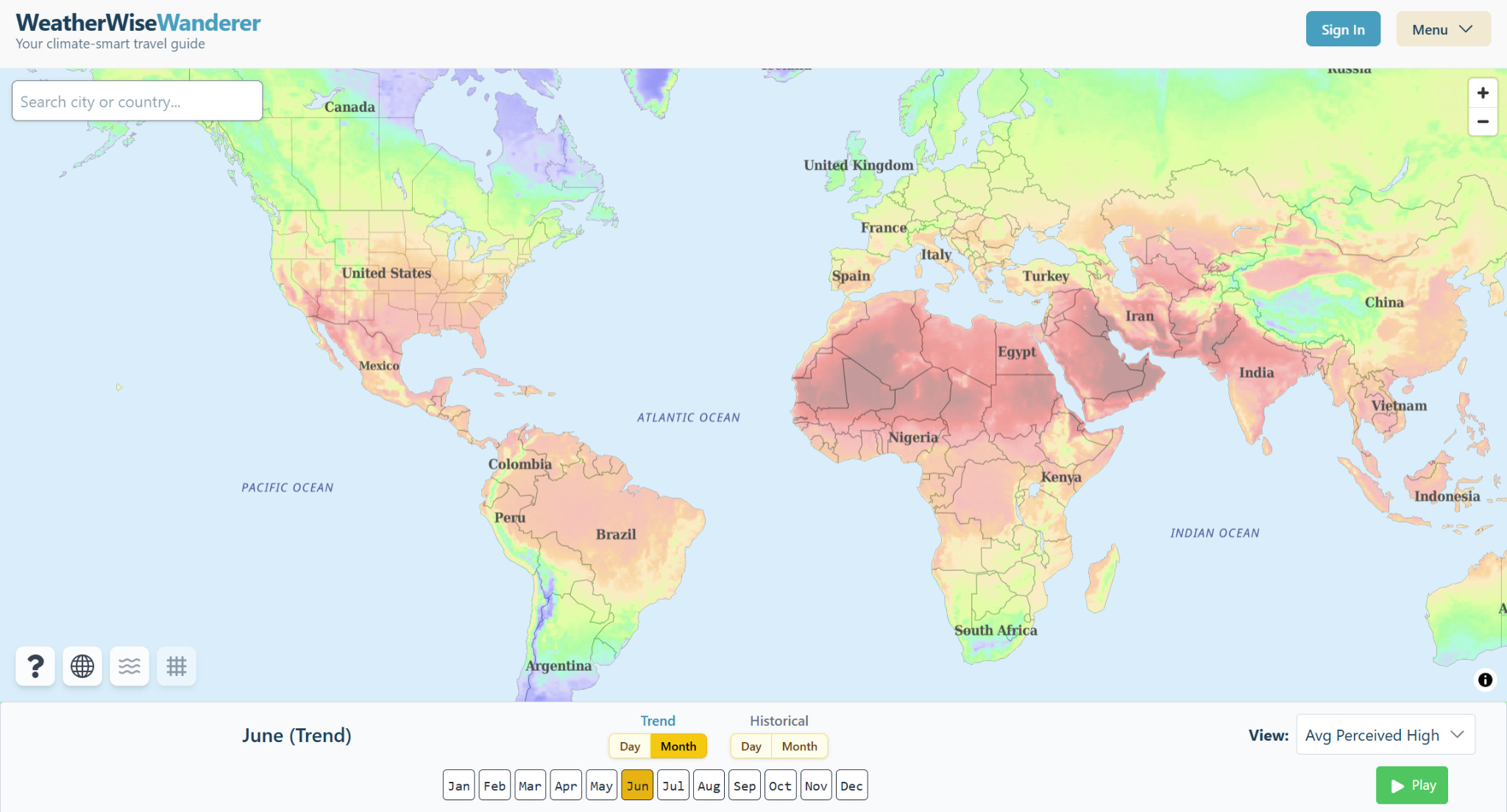Click the Atlantic Ocean label
1507x812 pixels.
pyautogui.click(x=689, y=418)
